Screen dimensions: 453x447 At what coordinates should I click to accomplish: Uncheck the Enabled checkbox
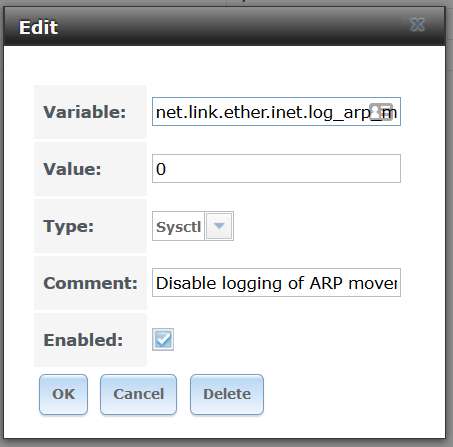163,340
